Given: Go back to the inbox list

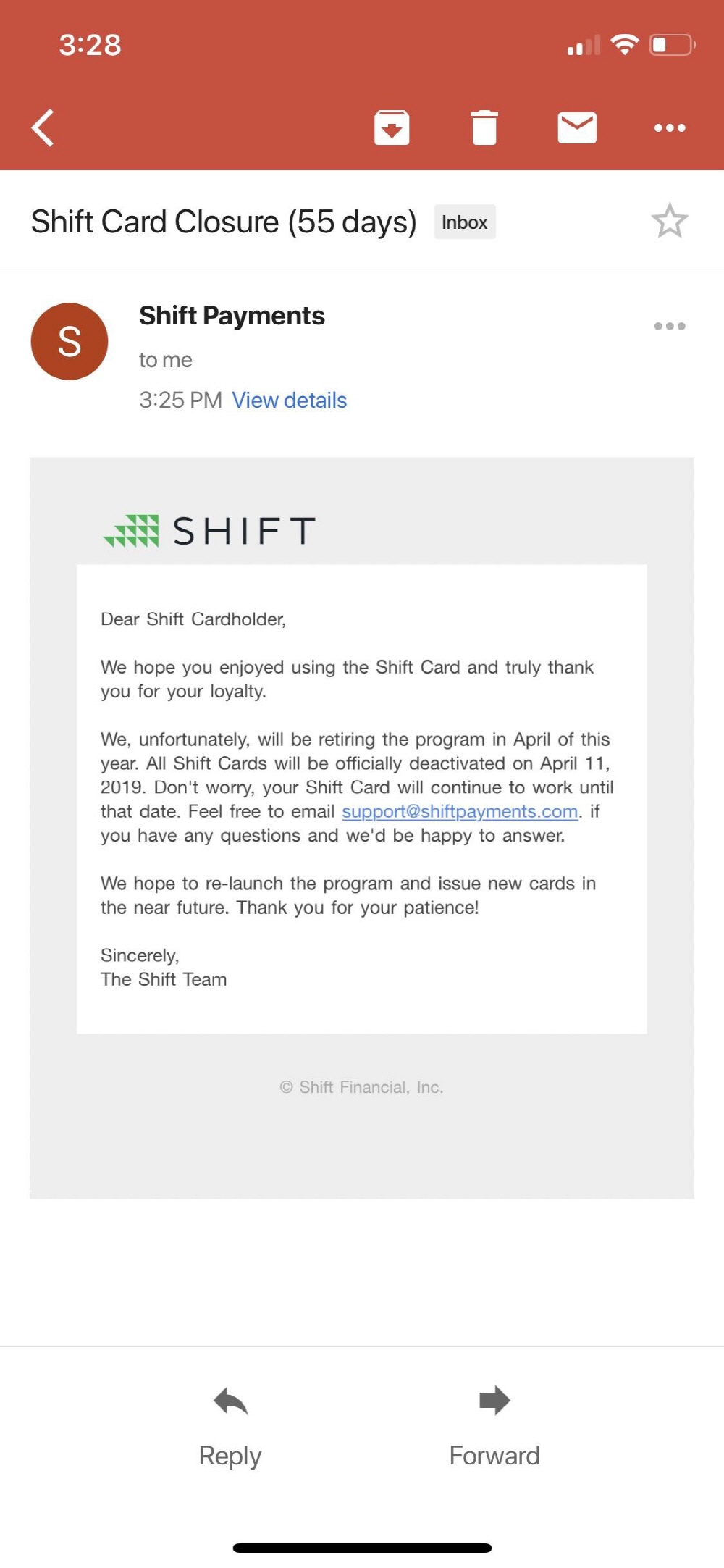Looking at the screenshot, I should pyautogui.click(x=43, y=128).
